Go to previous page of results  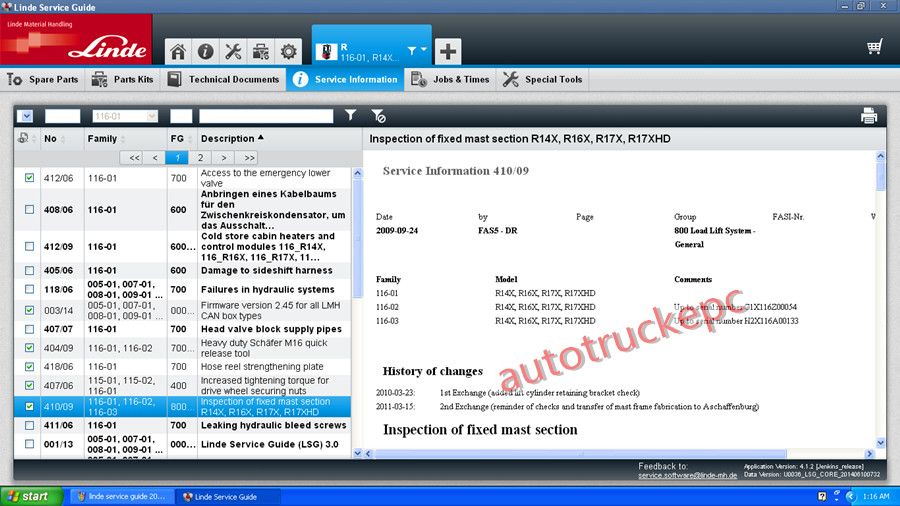click(x=155, y=158)
